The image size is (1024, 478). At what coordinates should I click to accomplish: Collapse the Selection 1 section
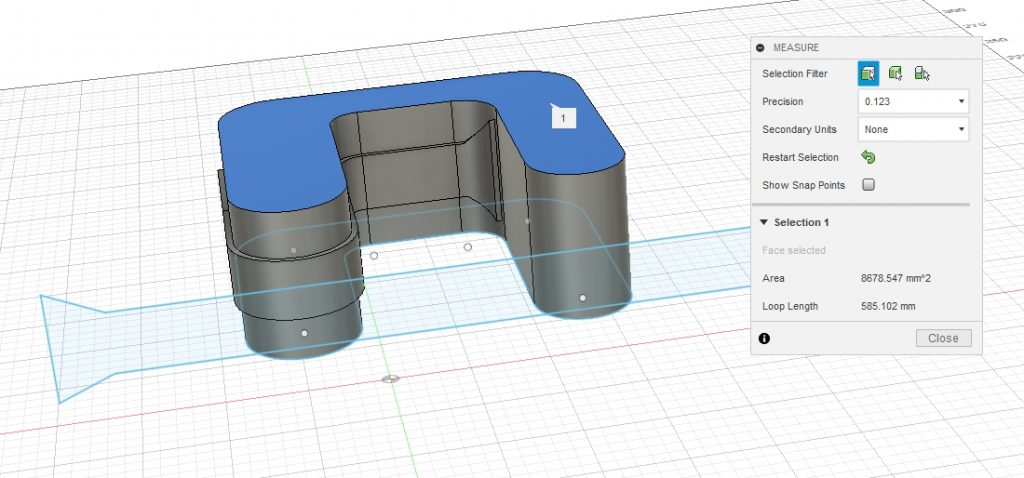click(764, 222)
